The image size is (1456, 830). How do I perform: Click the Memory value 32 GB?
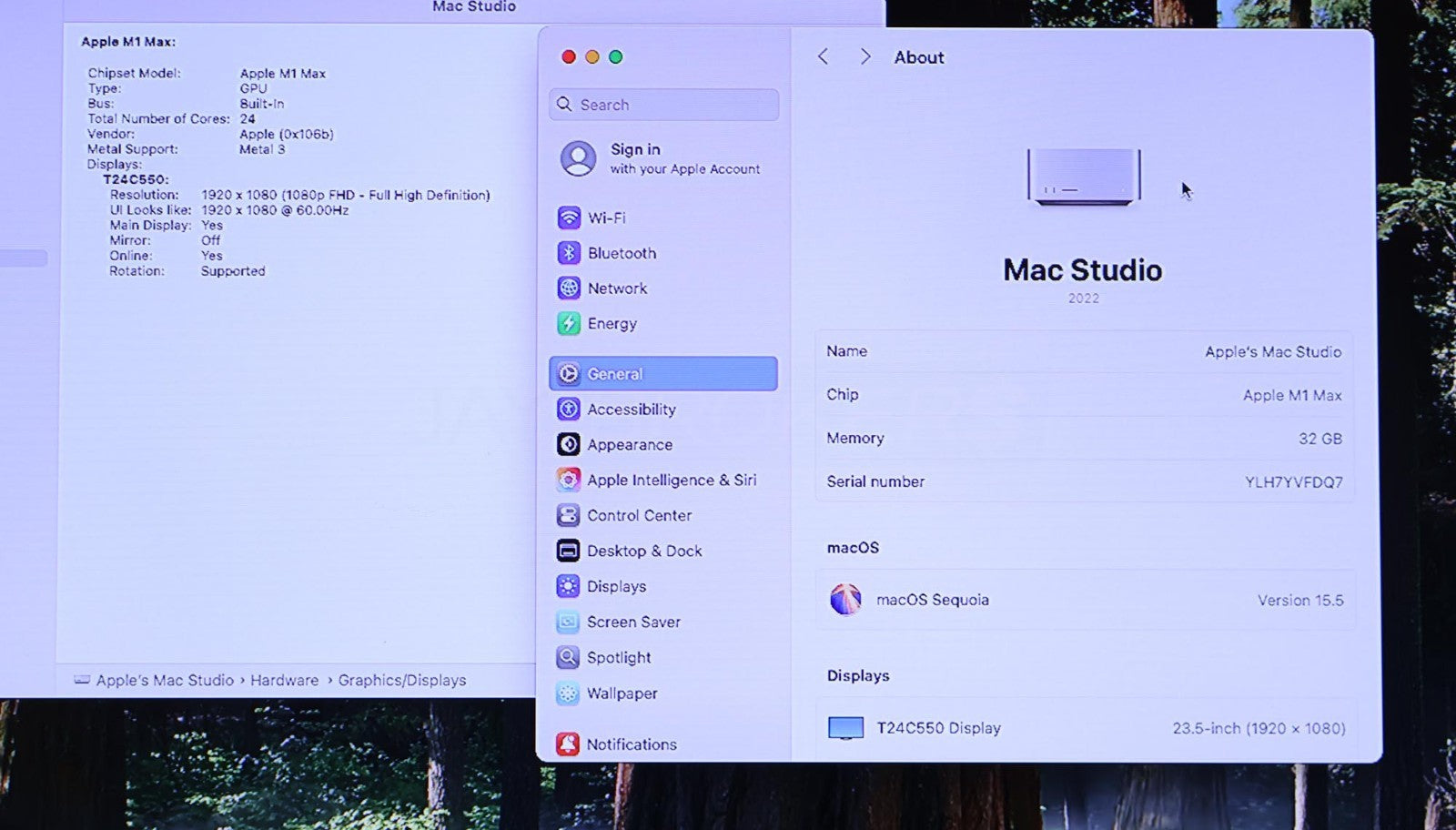[1319, 439]
